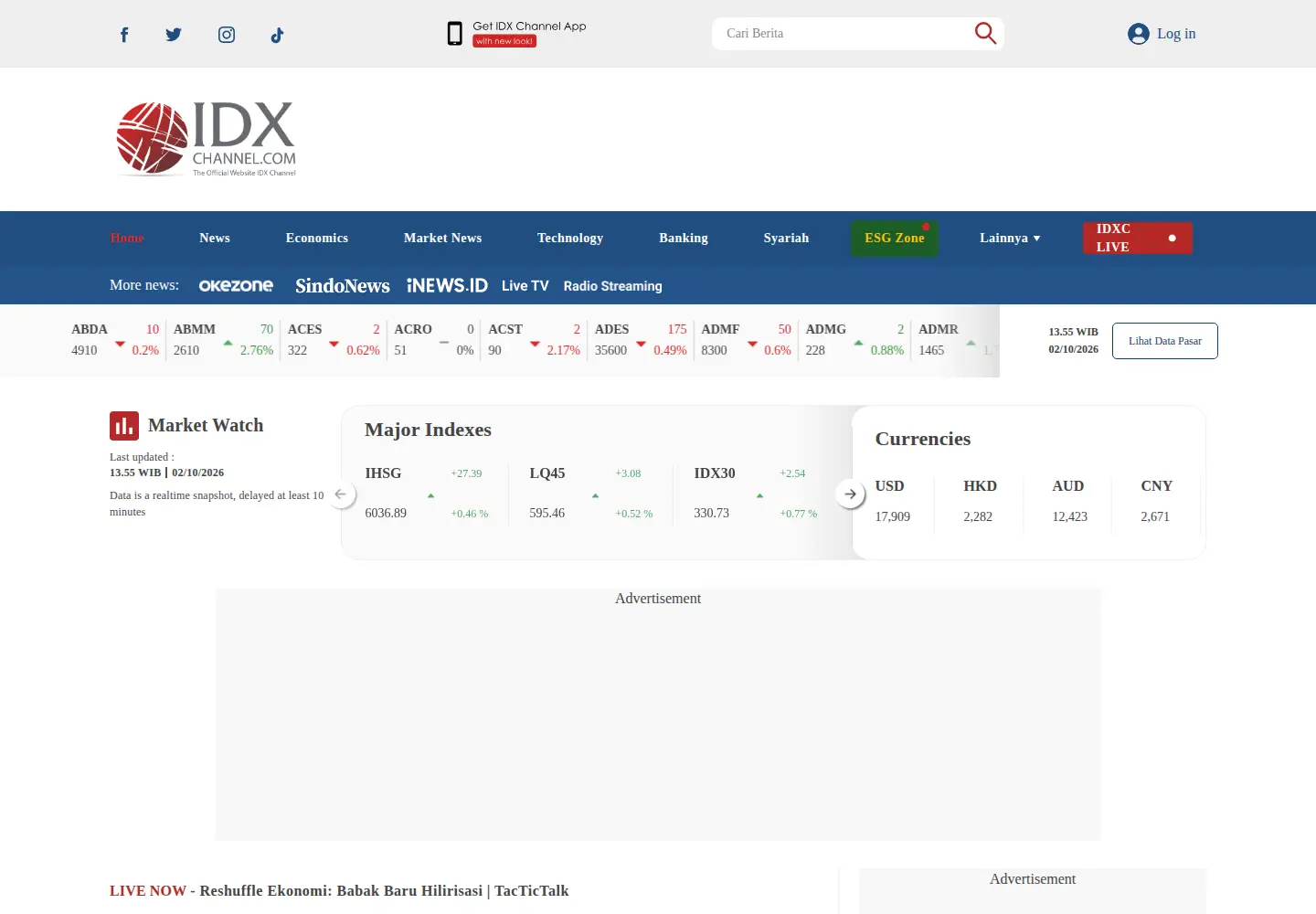1316x914 pixels.
Task: Open the News menu item
Action: [215, 238]
